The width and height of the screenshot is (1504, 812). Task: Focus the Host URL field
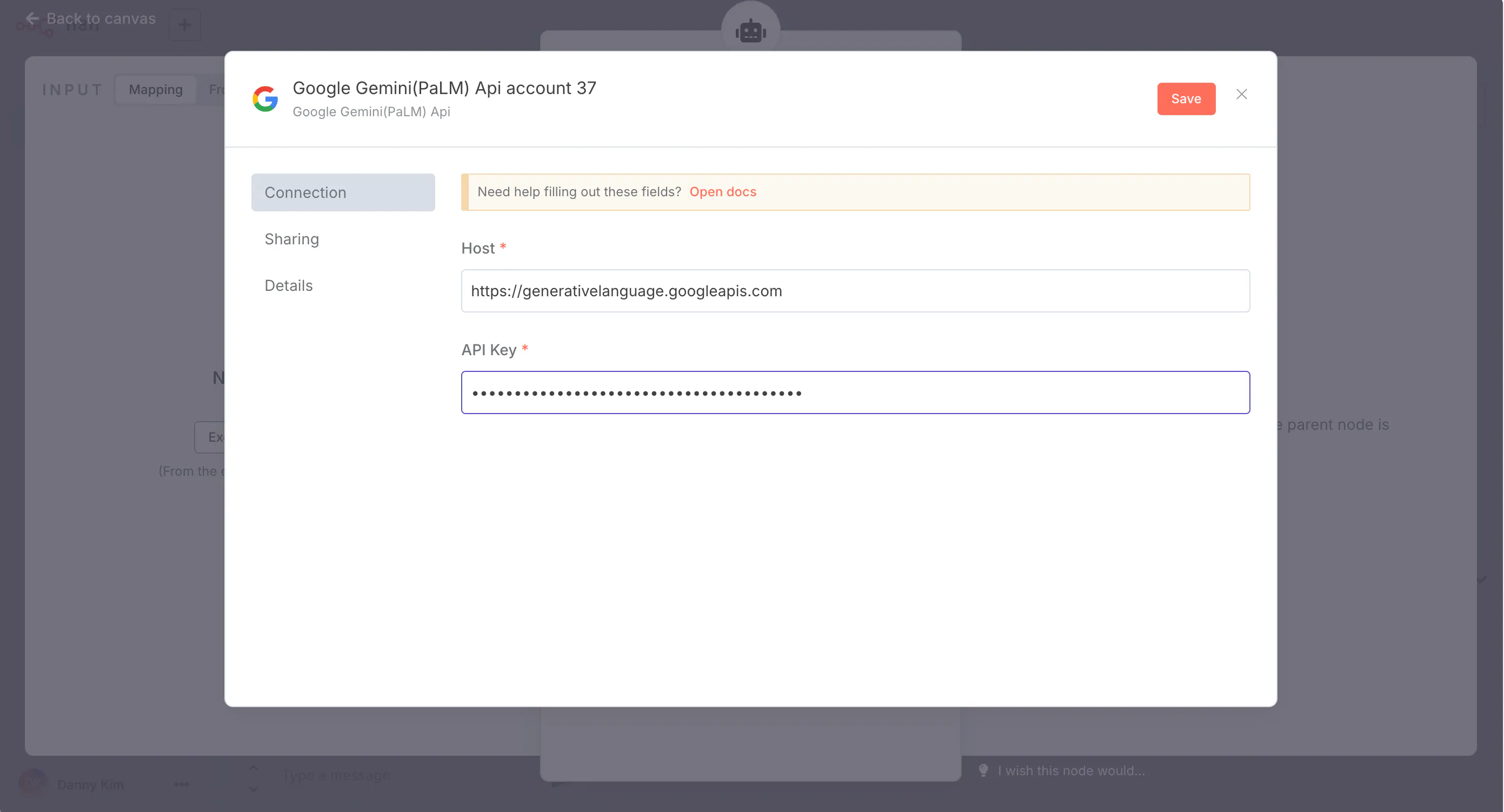click(x=855, y=291)
